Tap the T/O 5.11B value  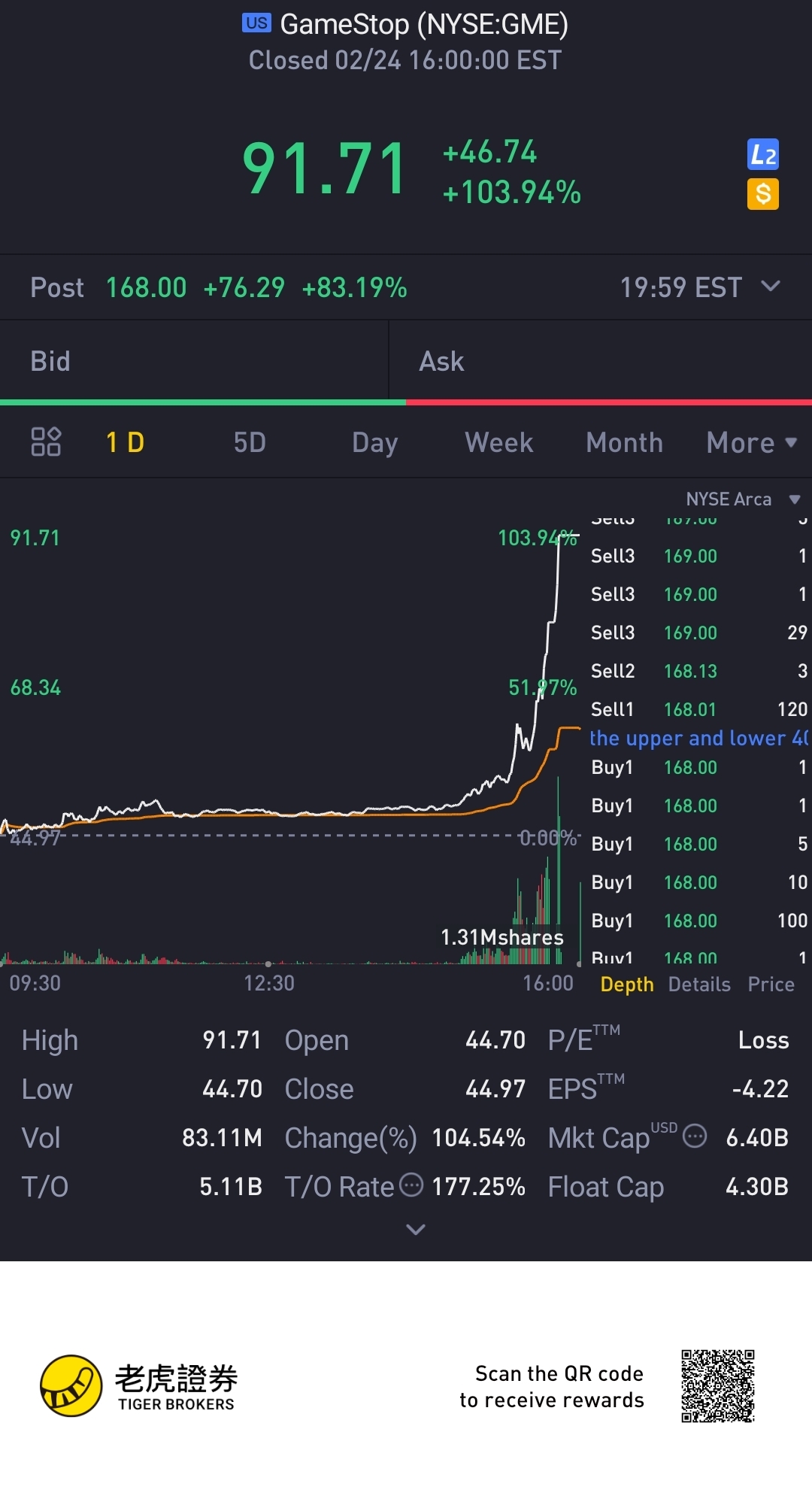231,1187
